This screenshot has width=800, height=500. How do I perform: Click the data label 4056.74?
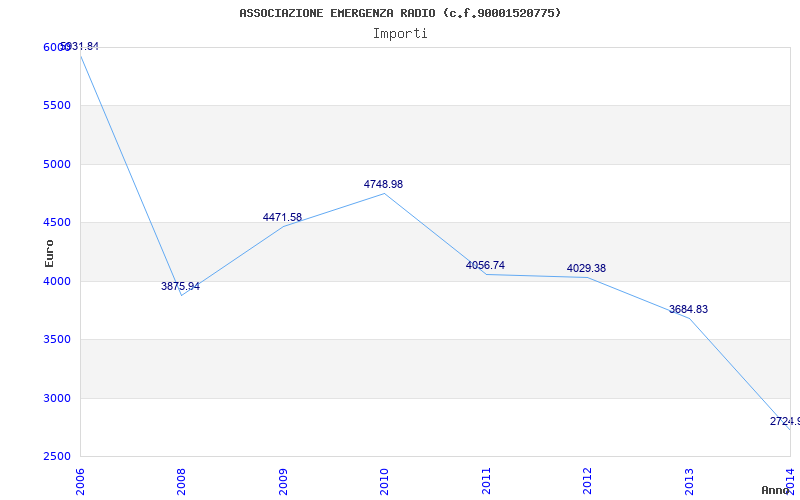click(x=485, y=265)
